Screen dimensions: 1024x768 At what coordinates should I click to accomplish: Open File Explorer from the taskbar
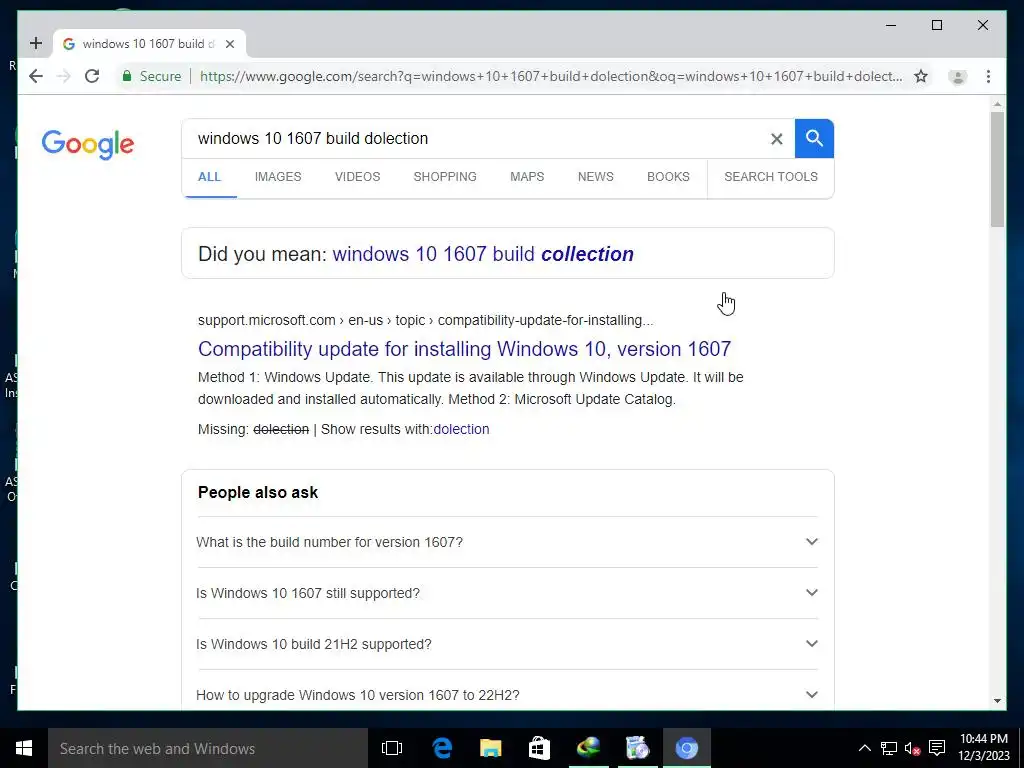click(490, 748)
